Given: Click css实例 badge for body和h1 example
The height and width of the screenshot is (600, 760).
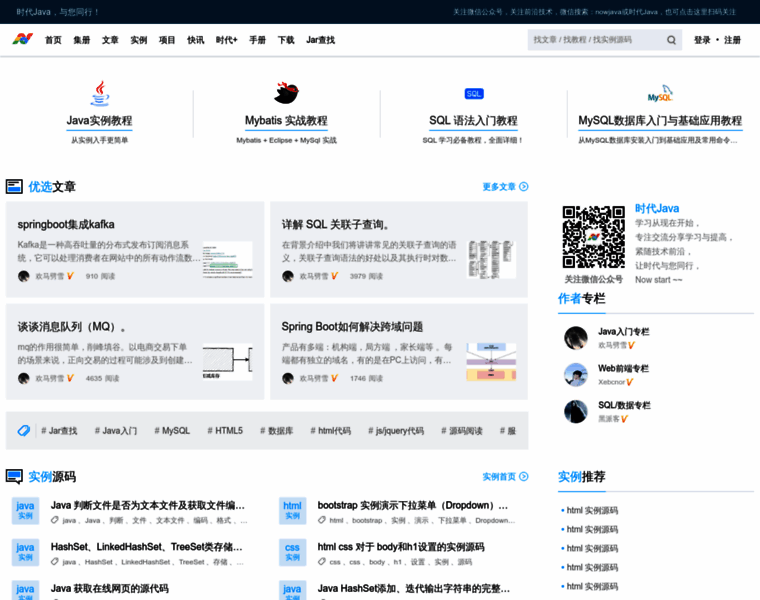Looking at the screenshot, I should tap(292, 553).
